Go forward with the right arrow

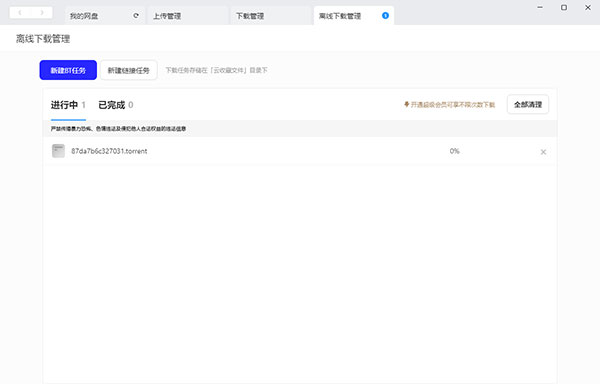pos(42,13)
